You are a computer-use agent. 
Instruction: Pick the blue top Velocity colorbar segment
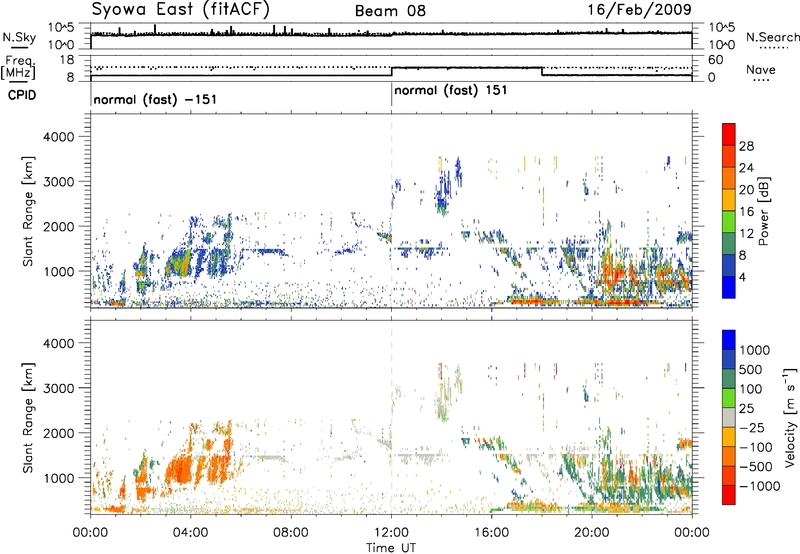click(729, 340)
